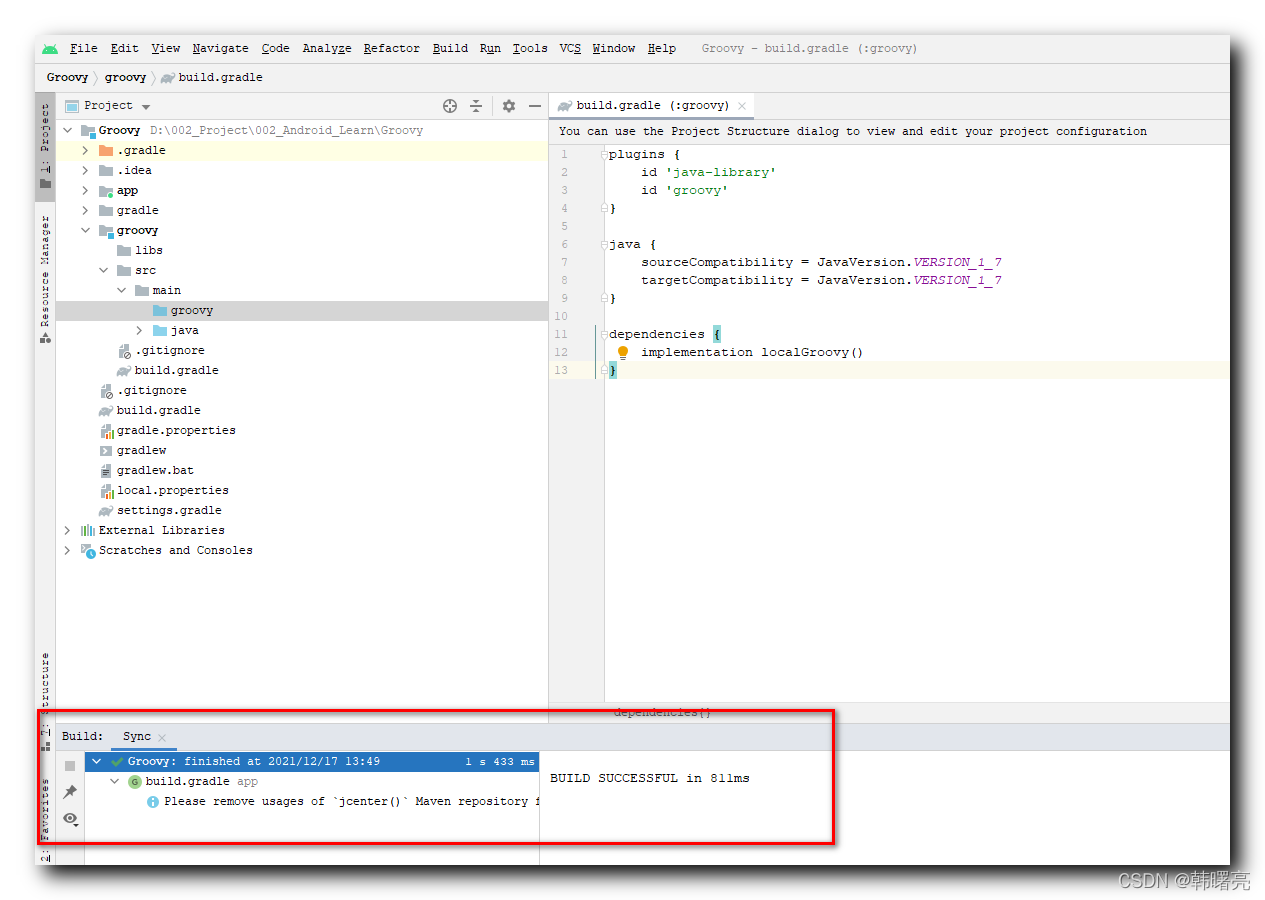
Task: Open the Analyze menu
Action: click(x=326, y=48)
